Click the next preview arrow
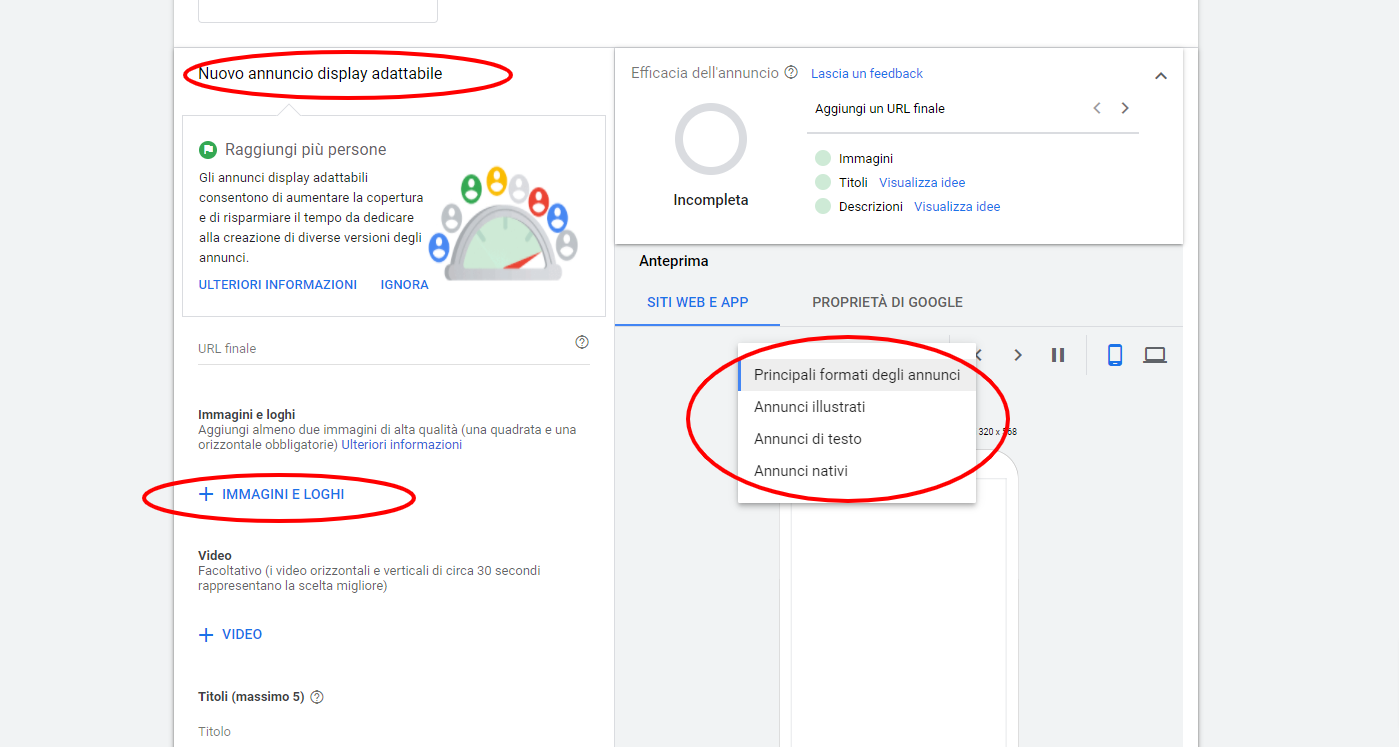Viewport: 1399px width, 747px height. tap(1017, 354)
